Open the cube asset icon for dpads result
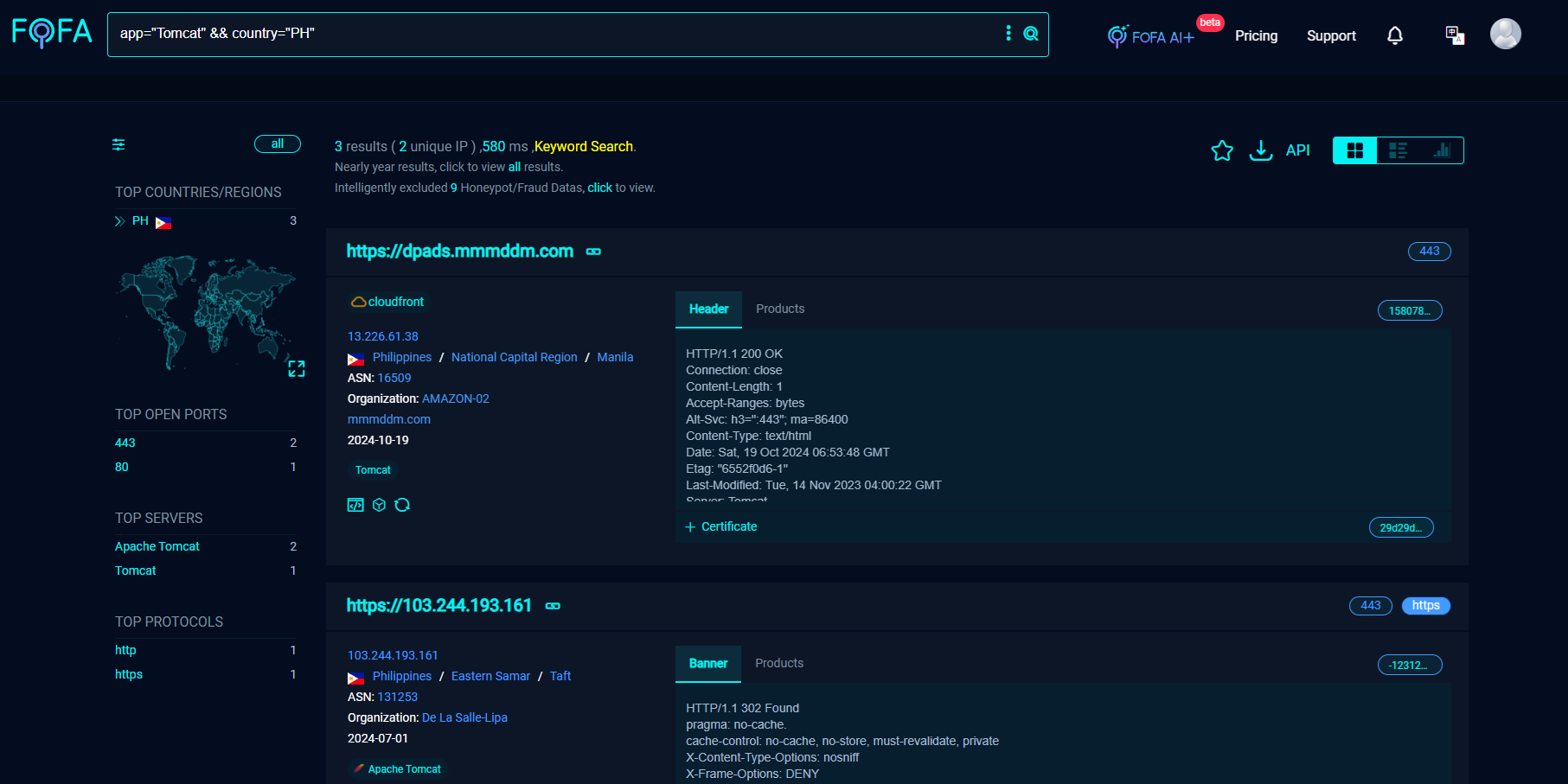 pos(379,505)
